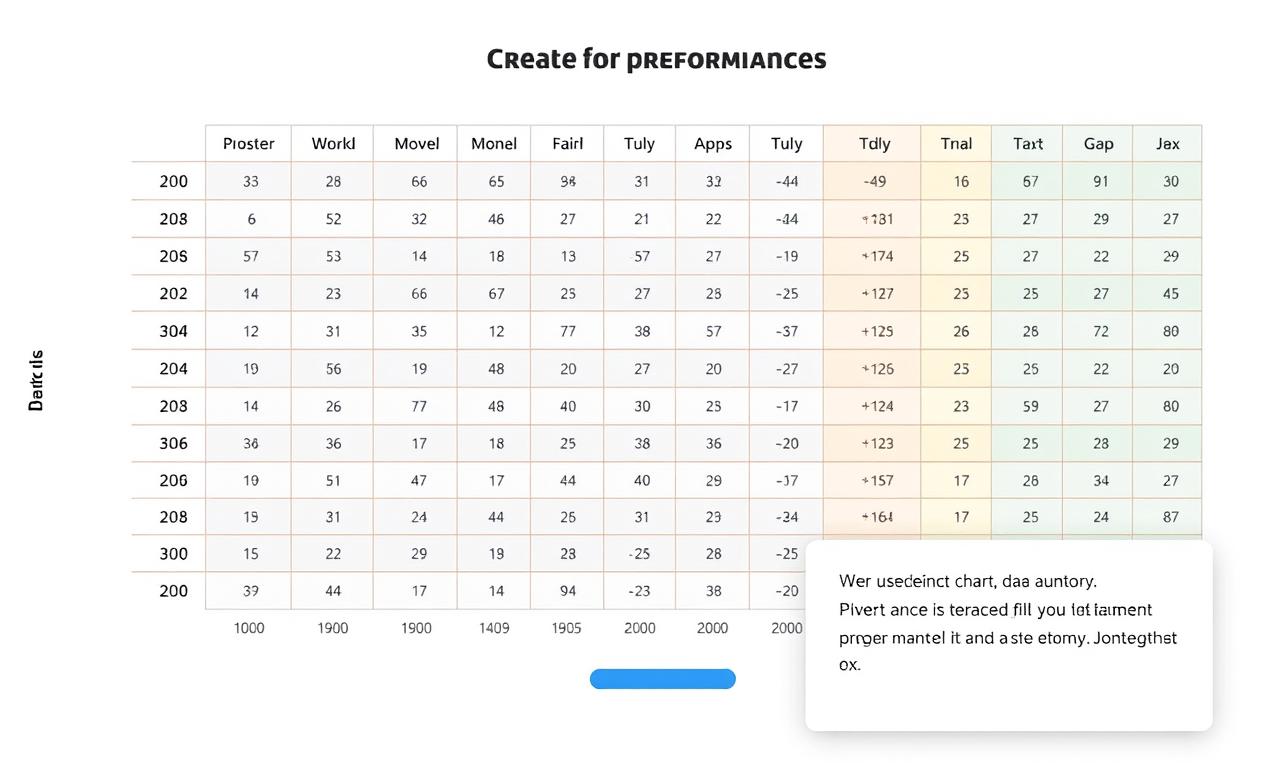Click the Proster column header
1280x768 pixels.
coord(248,144)
